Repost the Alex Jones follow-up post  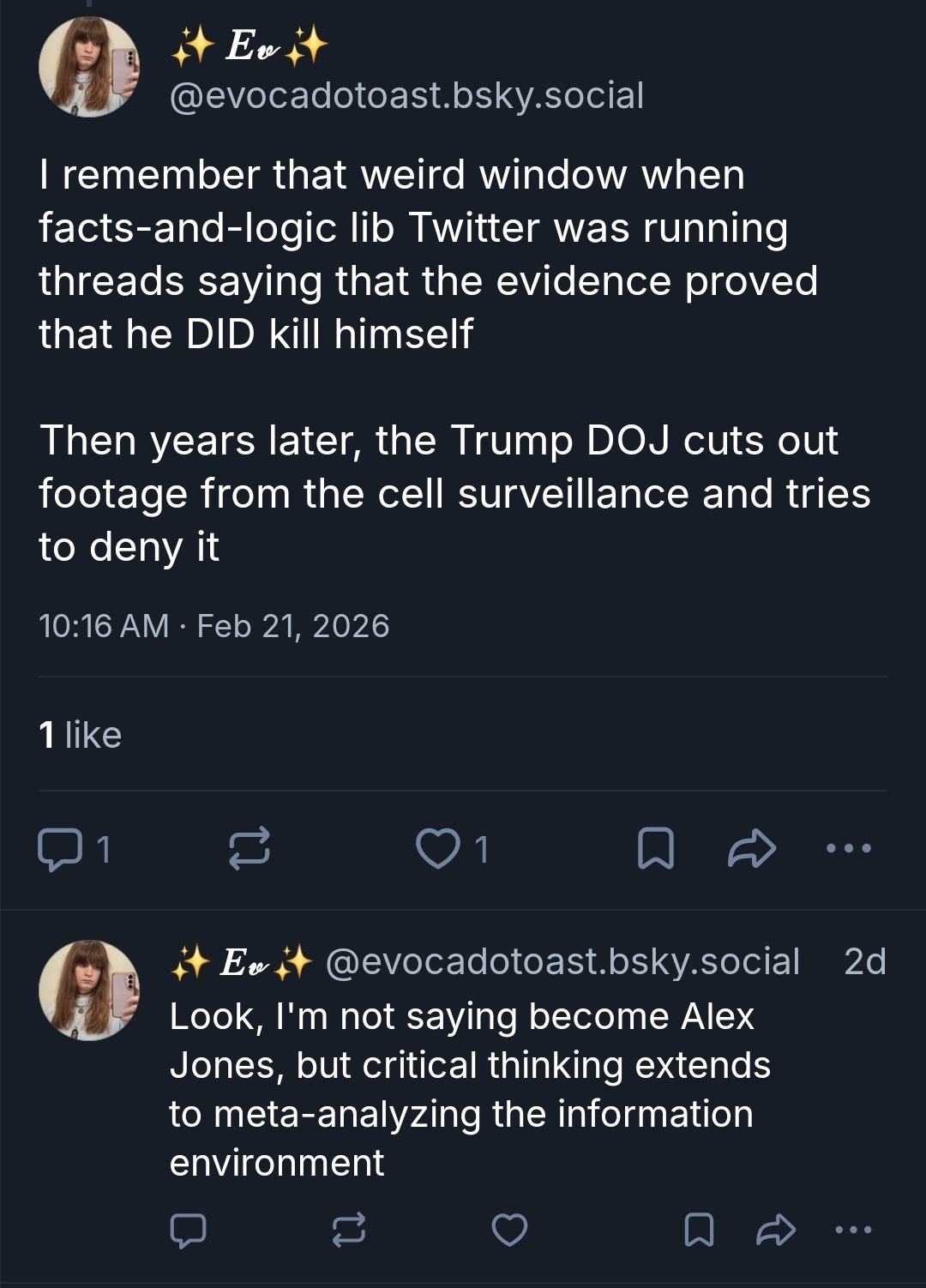[x=349, y=1230]
